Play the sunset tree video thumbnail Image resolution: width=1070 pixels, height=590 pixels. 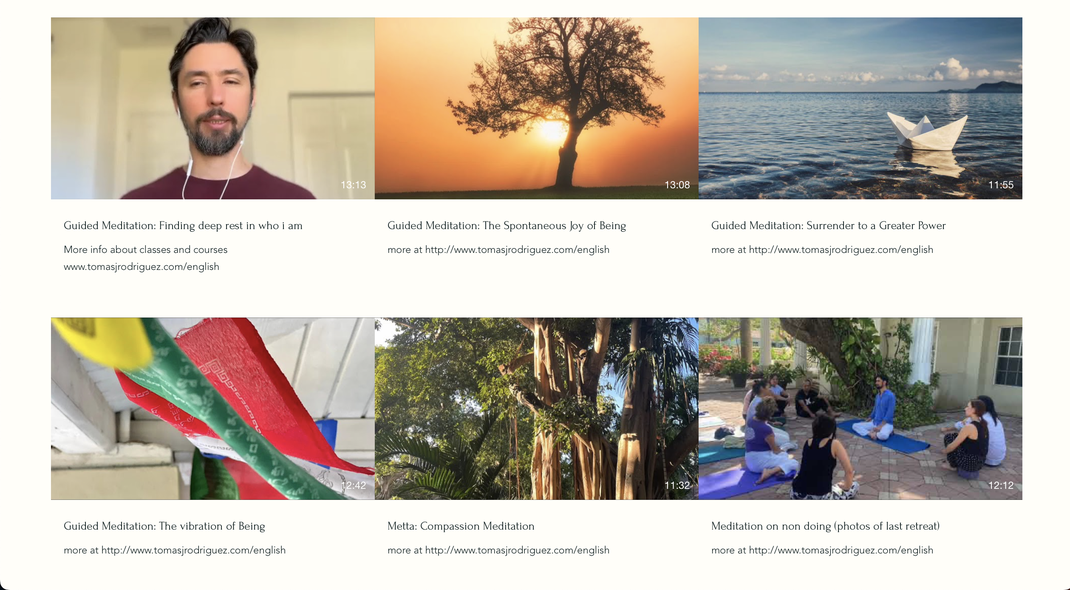[x=536, y=108]
